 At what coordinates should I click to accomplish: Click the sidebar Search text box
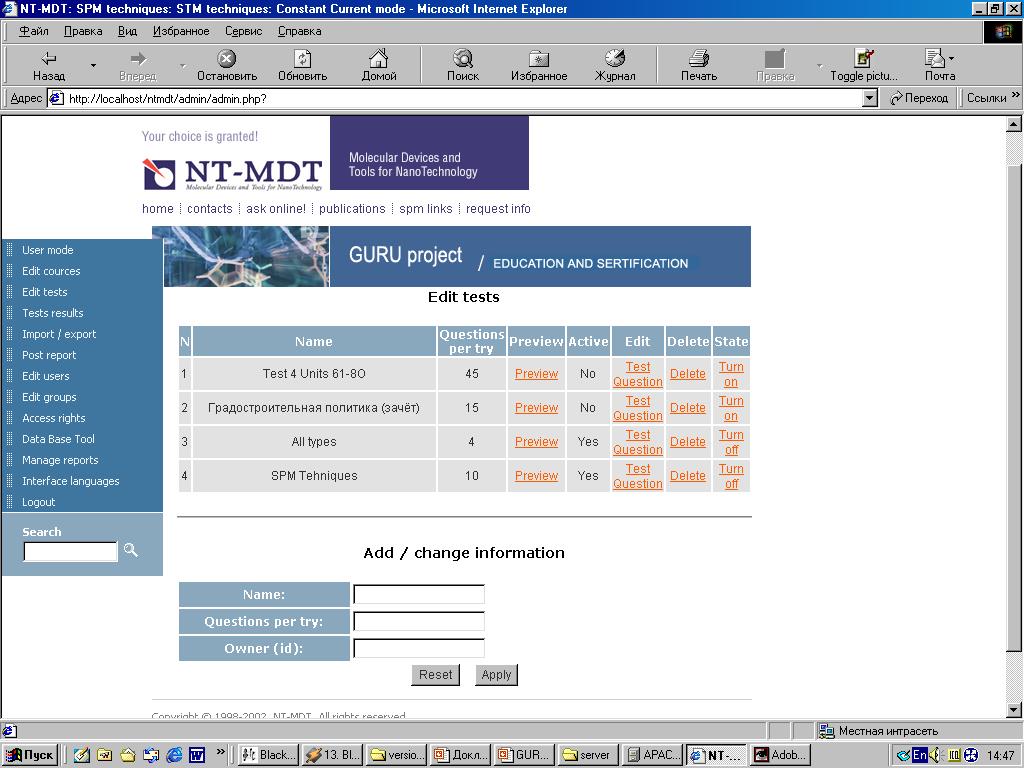point(71,551)
